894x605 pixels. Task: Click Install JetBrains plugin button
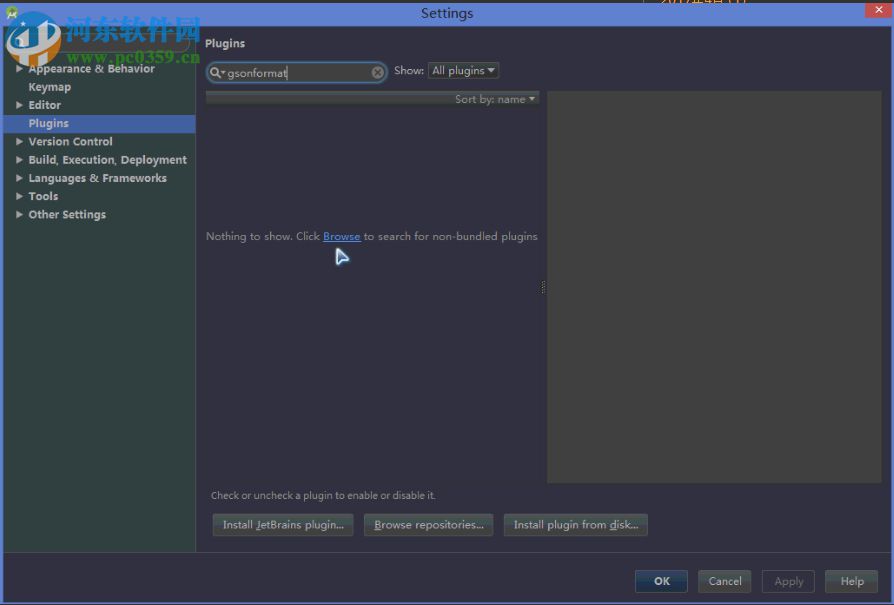282,524
